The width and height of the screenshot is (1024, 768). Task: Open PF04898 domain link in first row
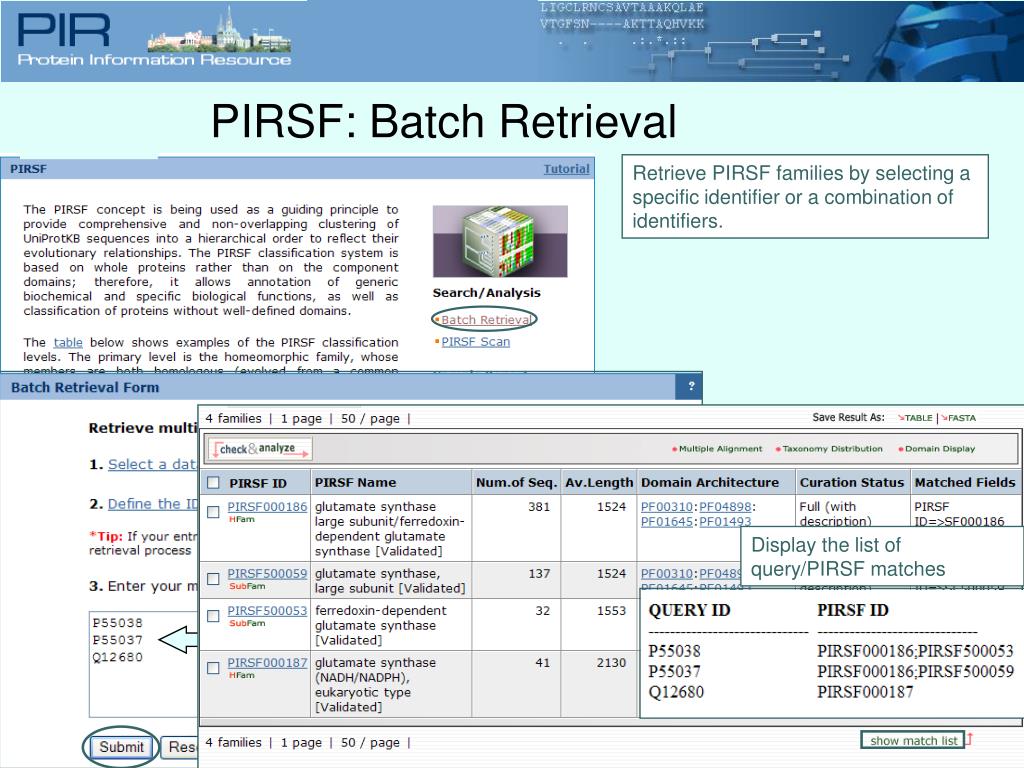click(725, 507)
